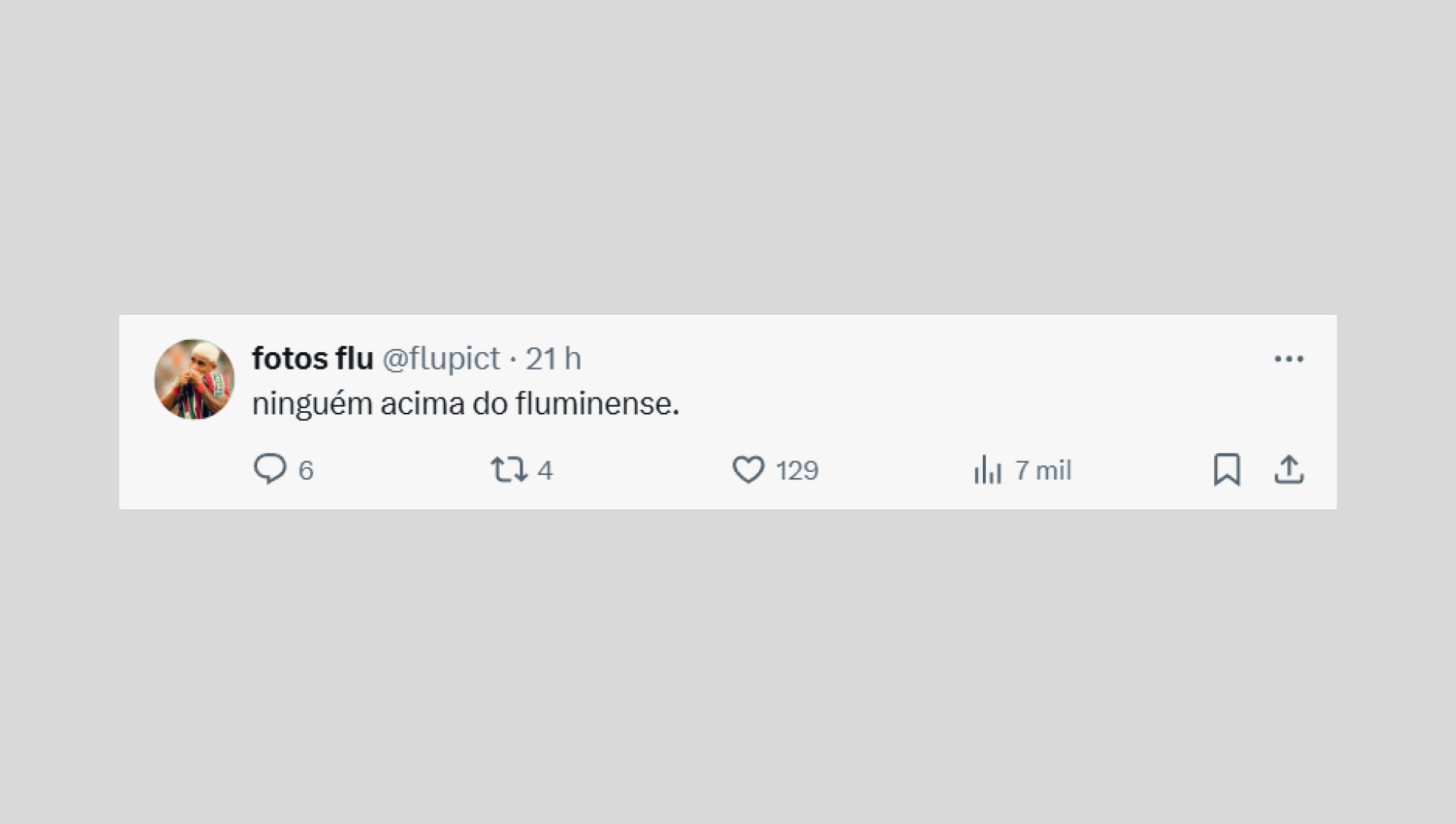Click the heart icon to like
1456x824 pixels.
coord(749,470)
